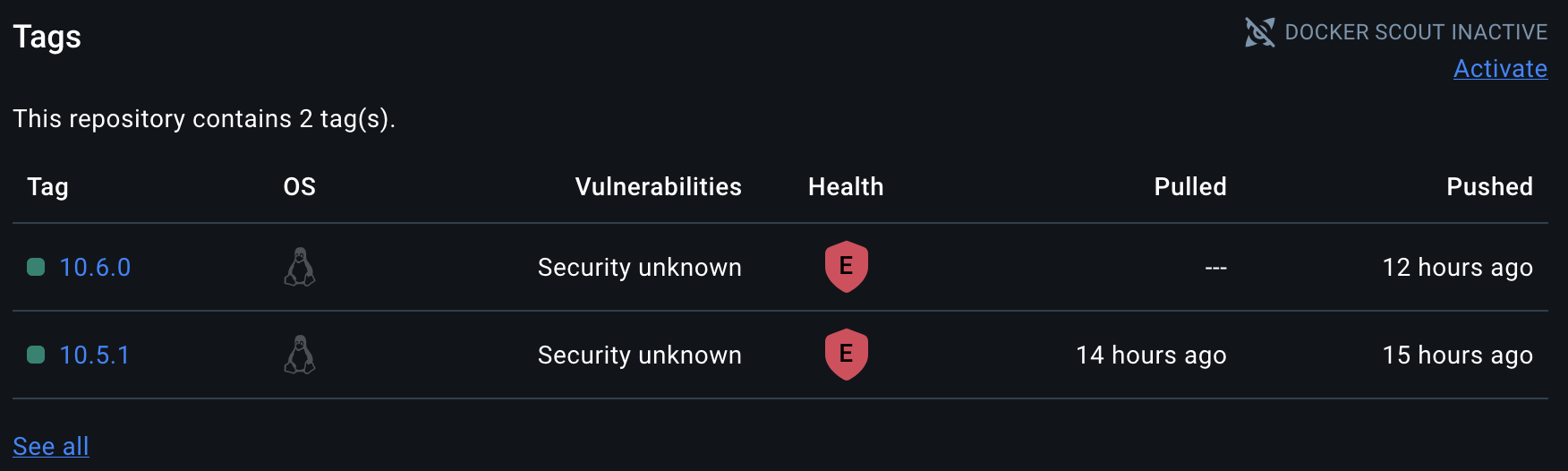This screenshot has width=1568, height=471.
Task: Open the 10.6.0 tag link
Action: pyautogui.click(x=95, y=267)
